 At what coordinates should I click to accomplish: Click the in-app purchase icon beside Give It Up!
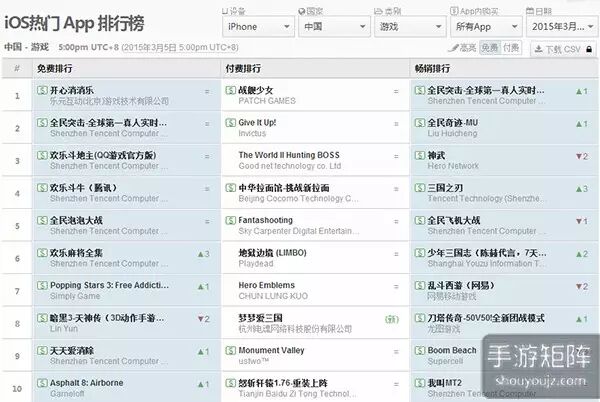coord(231,123)
